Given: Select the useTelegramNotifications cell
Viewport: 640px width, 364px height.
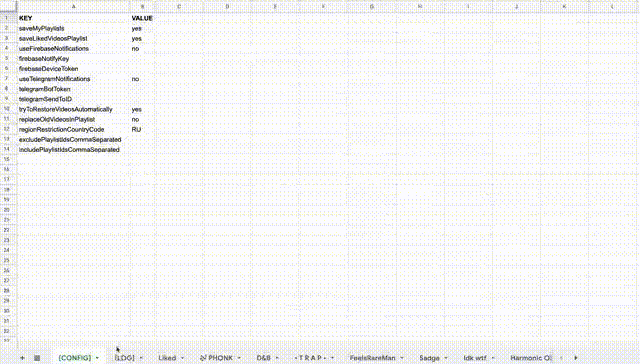Looking at the screenshot, I should [x=73, y=79].
